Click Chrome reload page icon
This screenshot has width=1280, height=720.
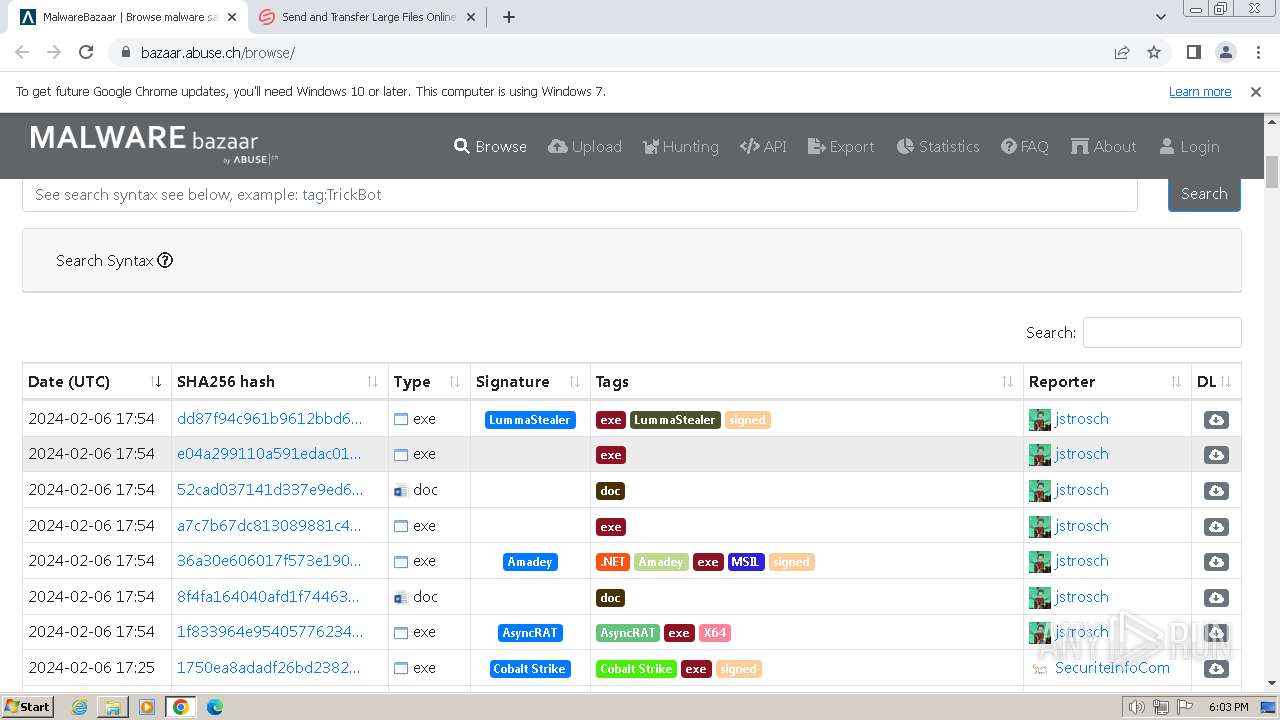(86, 52)
